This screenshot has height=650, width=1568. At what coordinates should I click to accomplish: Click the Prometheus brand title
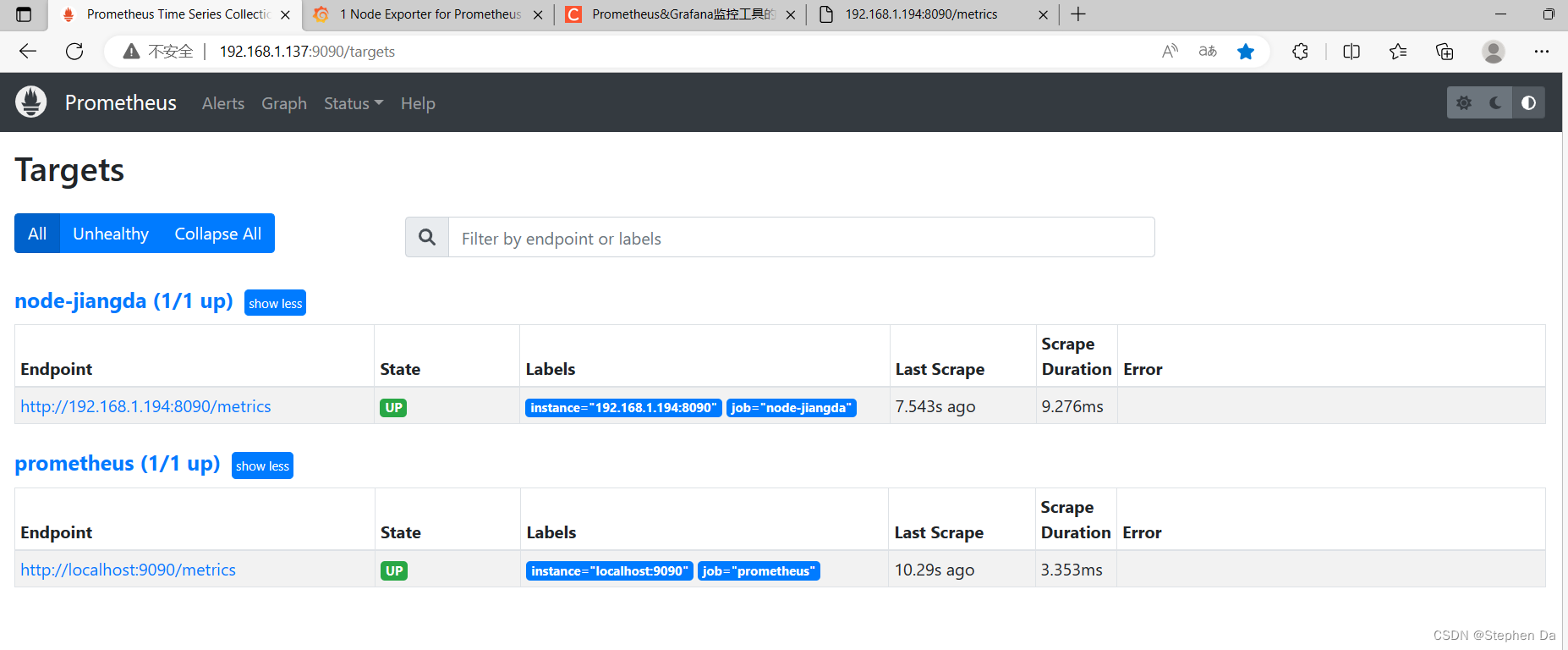(121, 102)
